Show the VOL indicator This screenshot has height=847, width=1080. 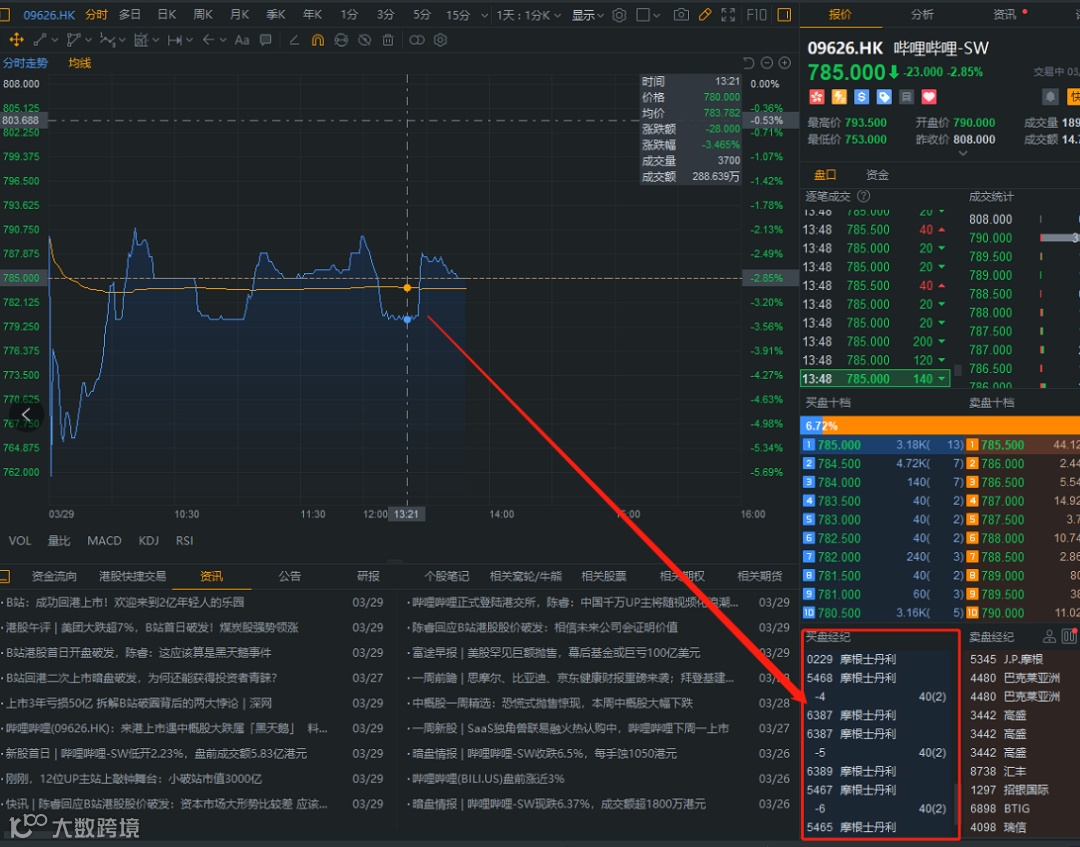pos(20,541)
